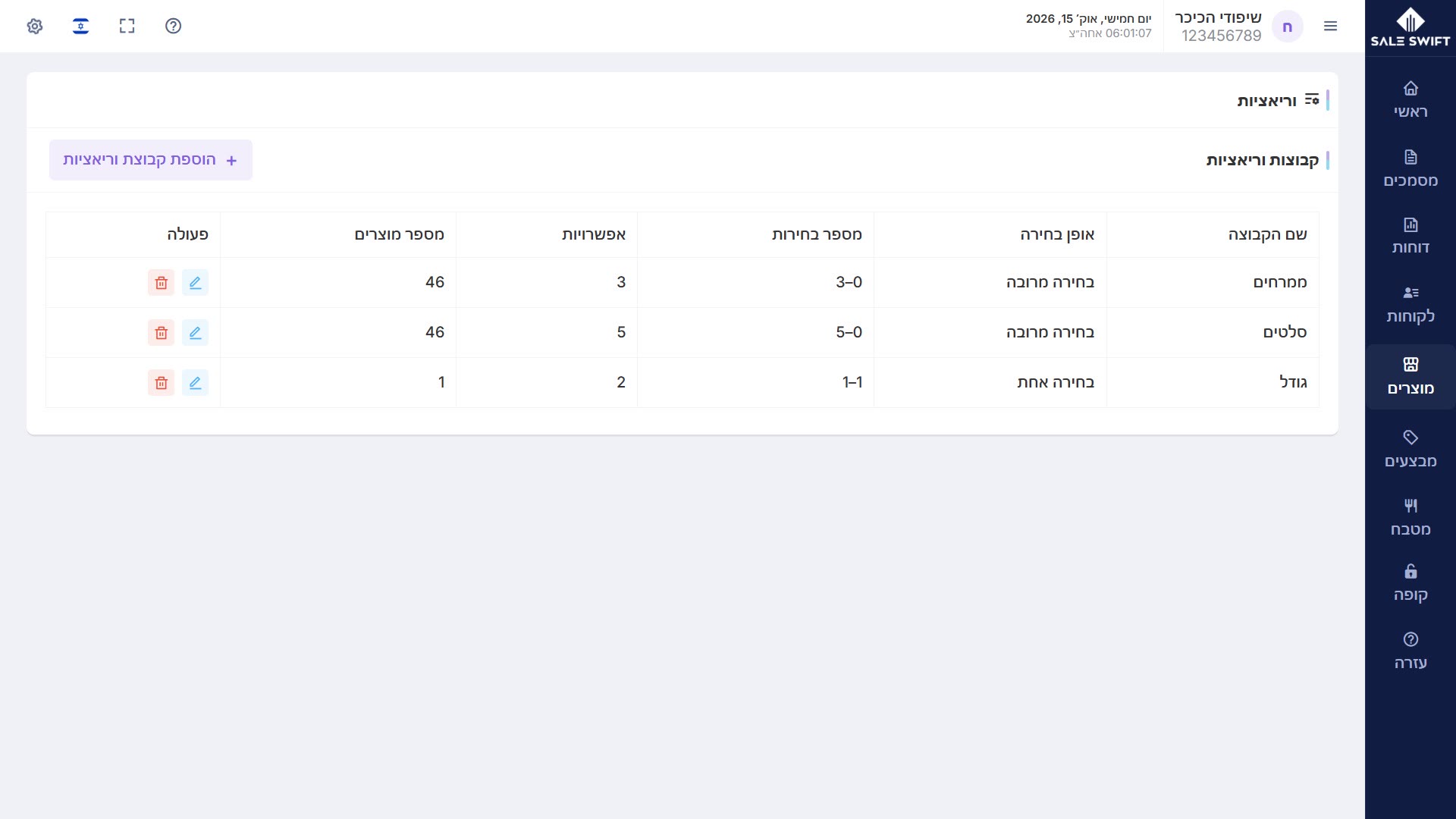
Task: Select מוצרים products in sidebar
Action: [1410, 377]
